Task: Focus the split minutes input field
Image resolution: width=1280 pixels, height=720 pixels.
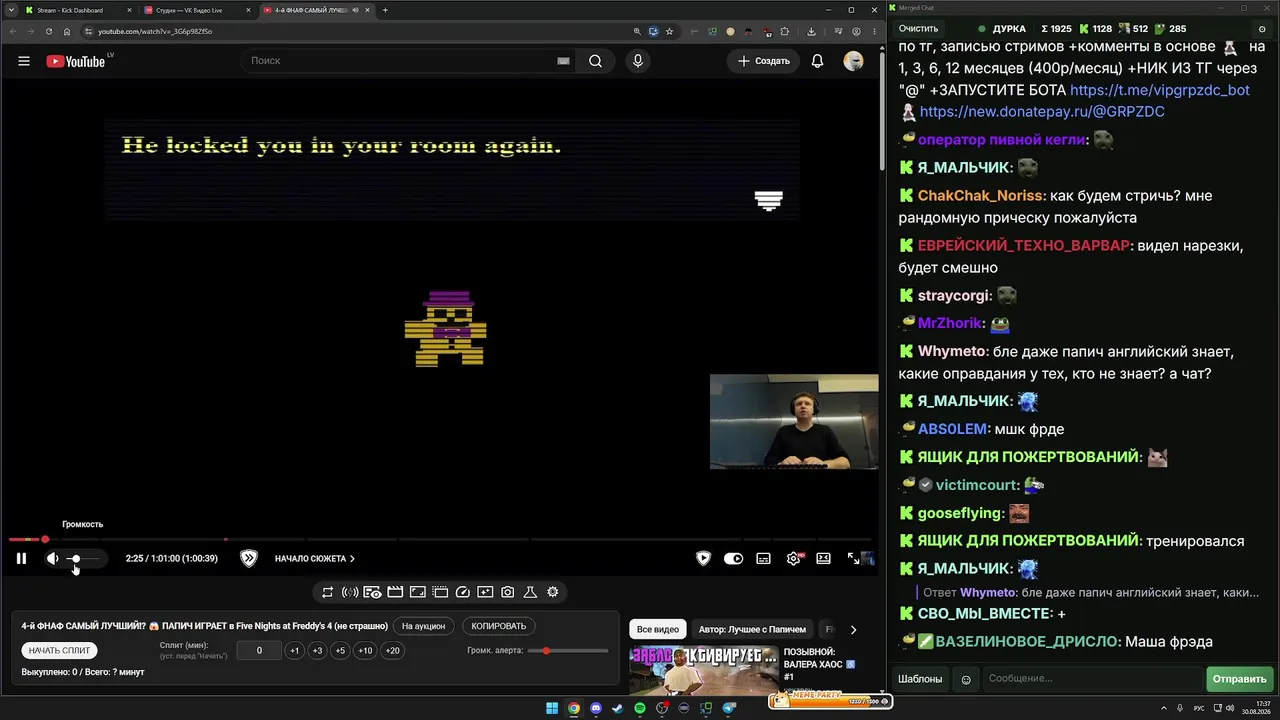Action: 259,650
